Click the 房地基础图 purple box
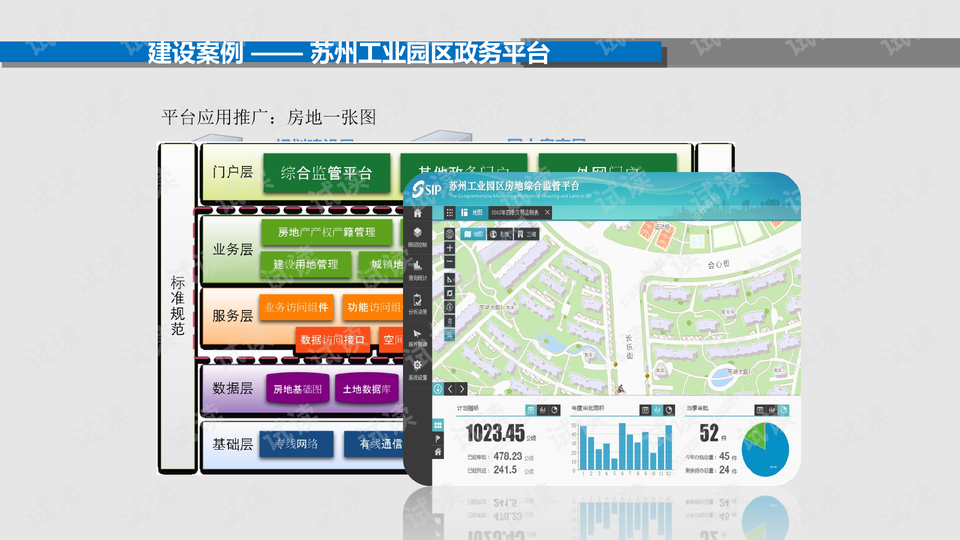This screenshot has width=960, height=540. point(297,389)
